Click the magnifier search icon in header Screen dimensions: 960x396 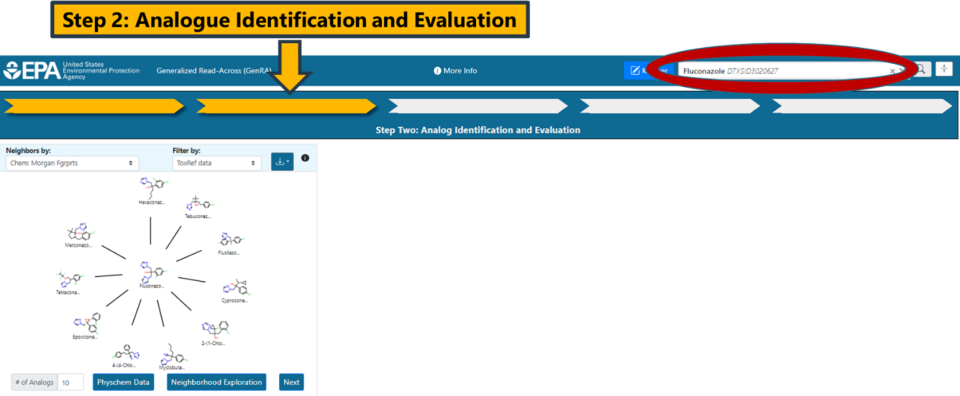point(922,69)
